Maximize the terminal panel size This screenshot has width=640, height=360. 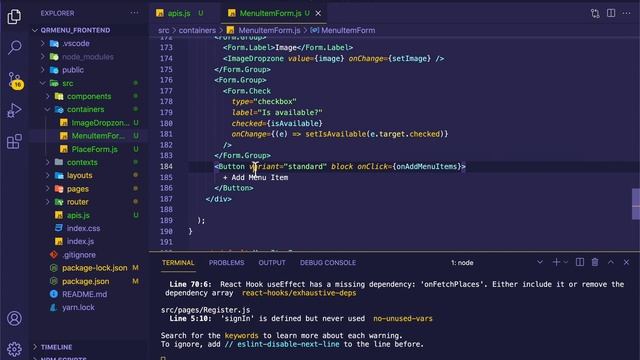[611, 262]
